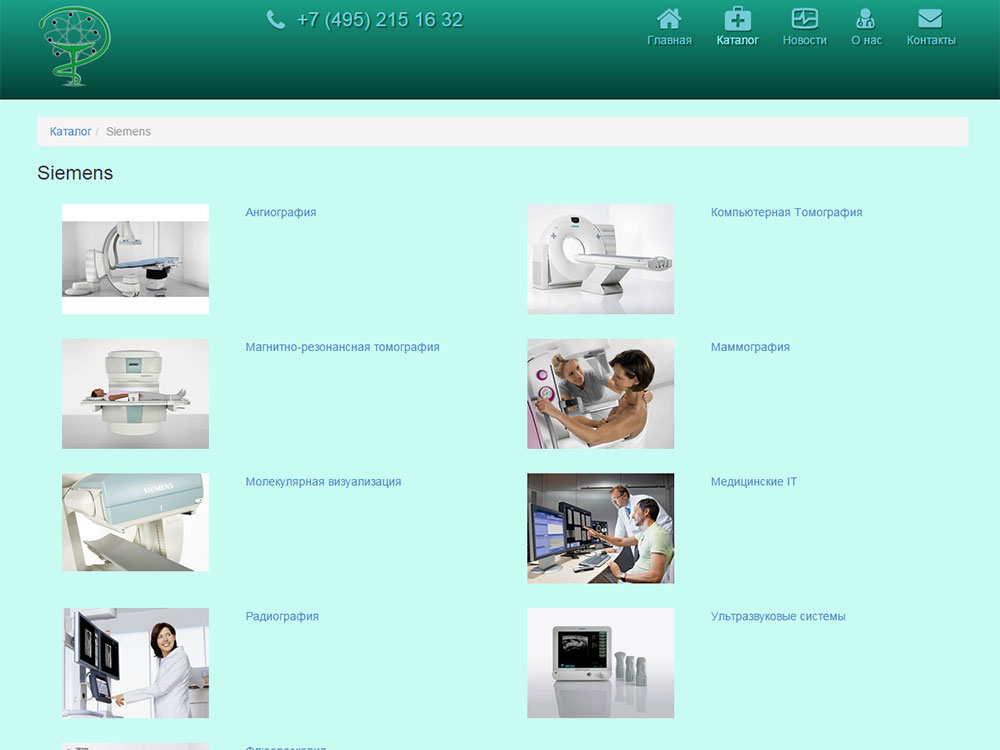Select Магнитно-резонансная томография link

342,347
